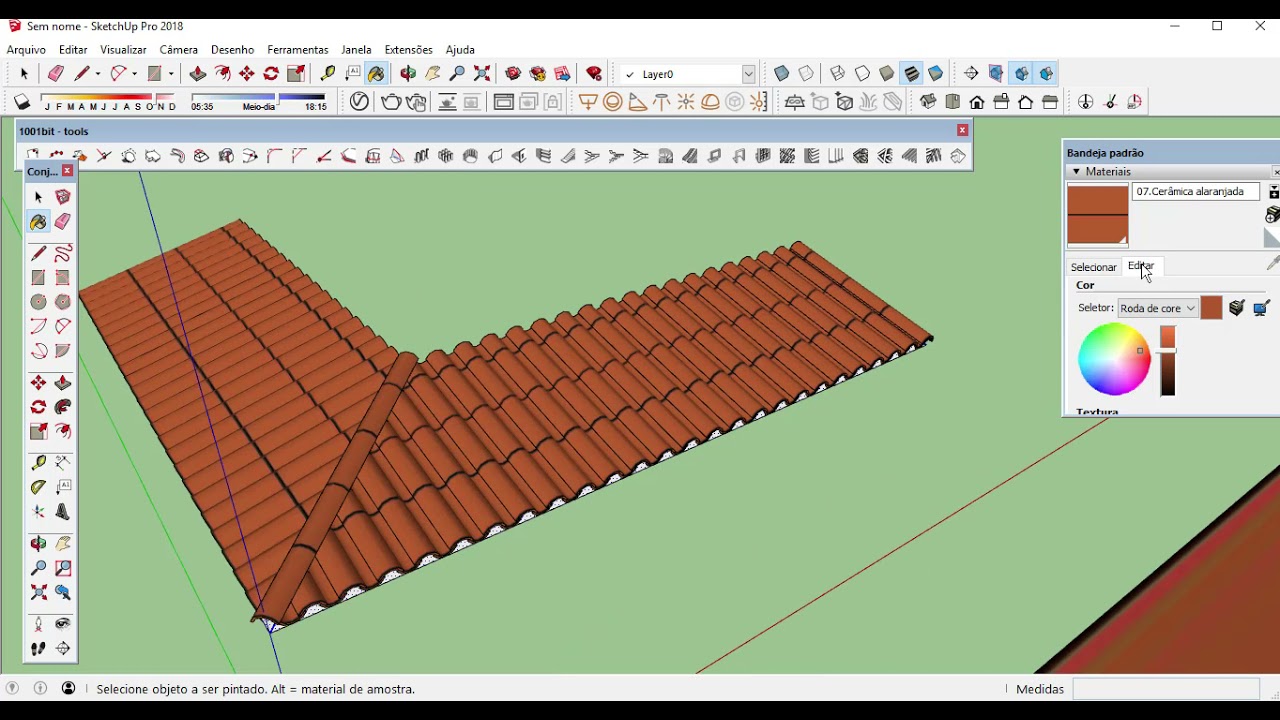Select the eyedropper sample paint icon
Image resolution: width=1280 pixels, height=720 pixels.
click(x=1273, y=263)
